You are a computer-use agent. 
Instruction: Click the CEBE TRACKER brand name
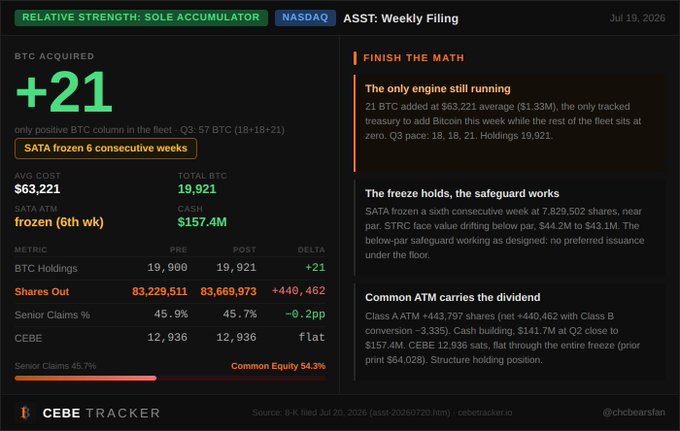click(101, 413)
